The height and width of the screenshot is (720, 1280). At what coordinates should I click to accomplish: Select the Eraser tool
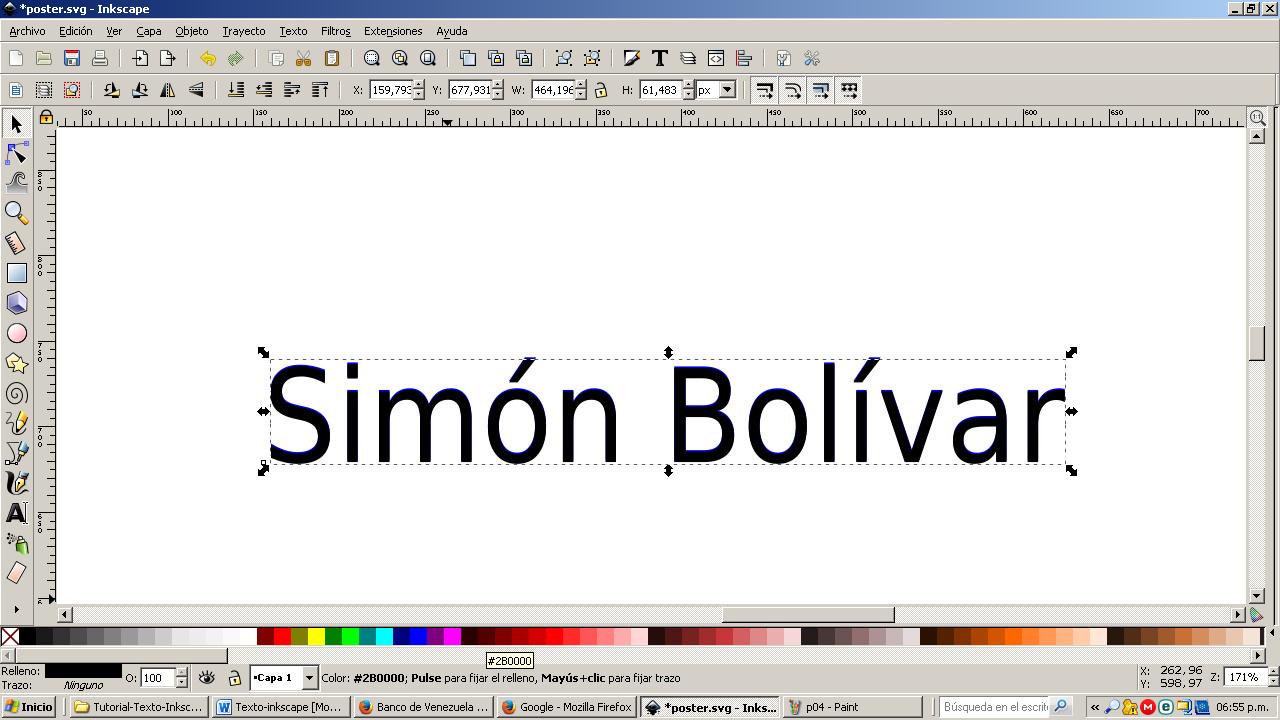[x=16, y=573]
